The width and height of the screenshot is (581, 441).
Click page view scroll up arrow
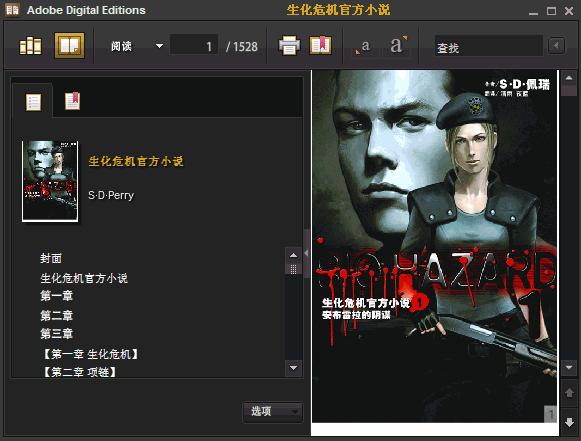point(569,78)
